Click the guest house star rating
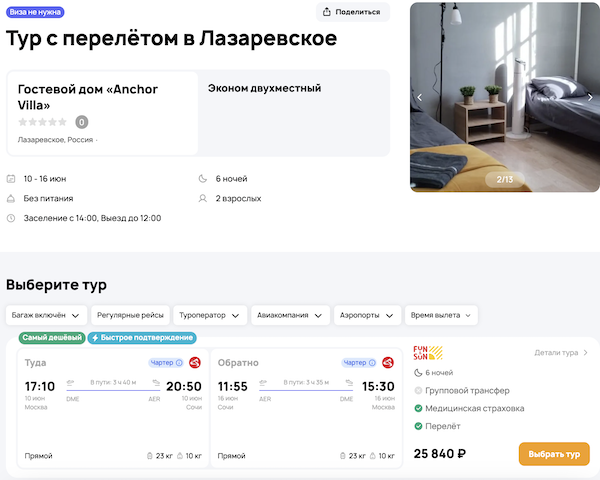The image size is (600, 480). click(x=43, y=122)
